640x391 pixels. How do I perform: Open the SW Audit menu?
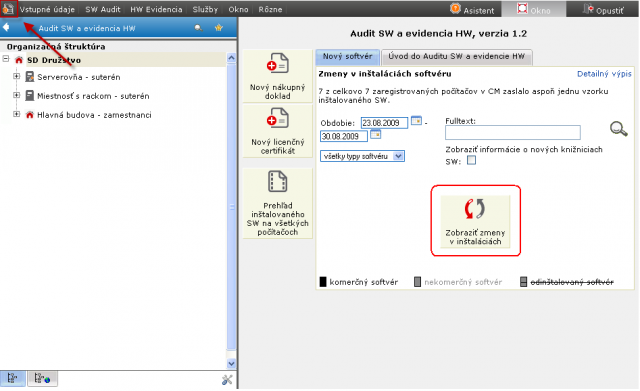pos(103,9)
